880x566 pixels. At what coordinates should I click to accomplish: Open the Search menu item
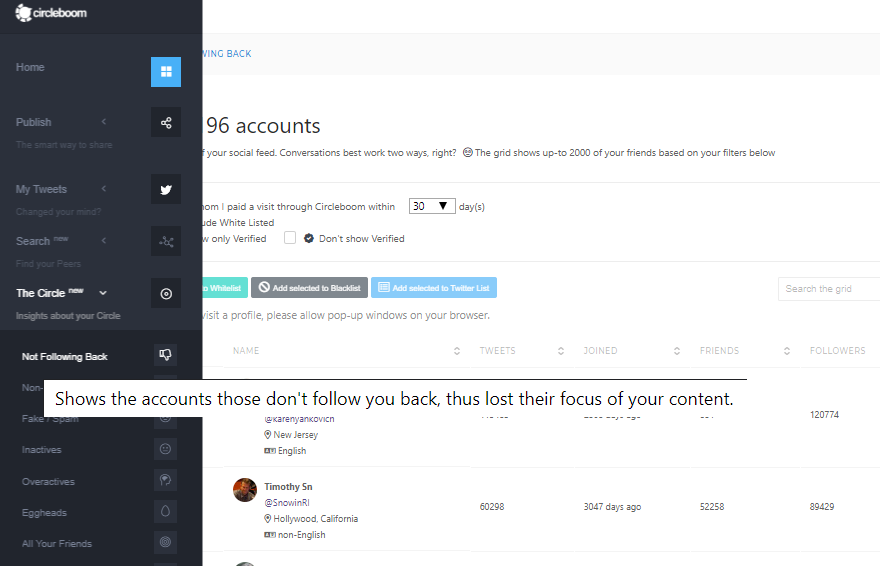pyautogui.click(x=33, y=241)
